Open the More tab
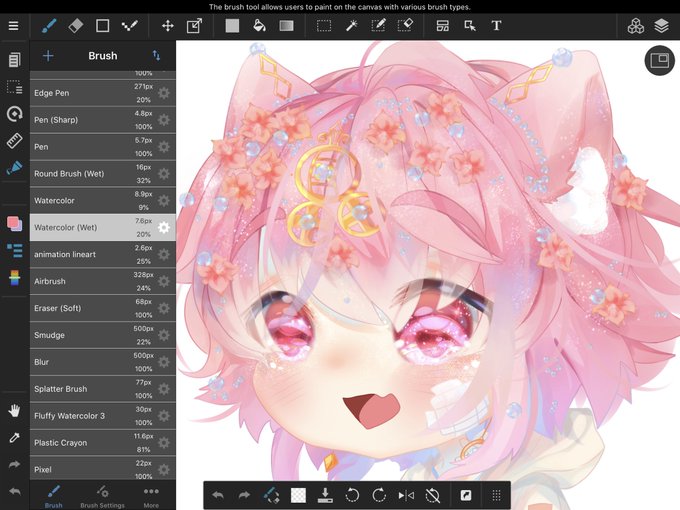This screenshot has width=680, height=510. [151, 496]
